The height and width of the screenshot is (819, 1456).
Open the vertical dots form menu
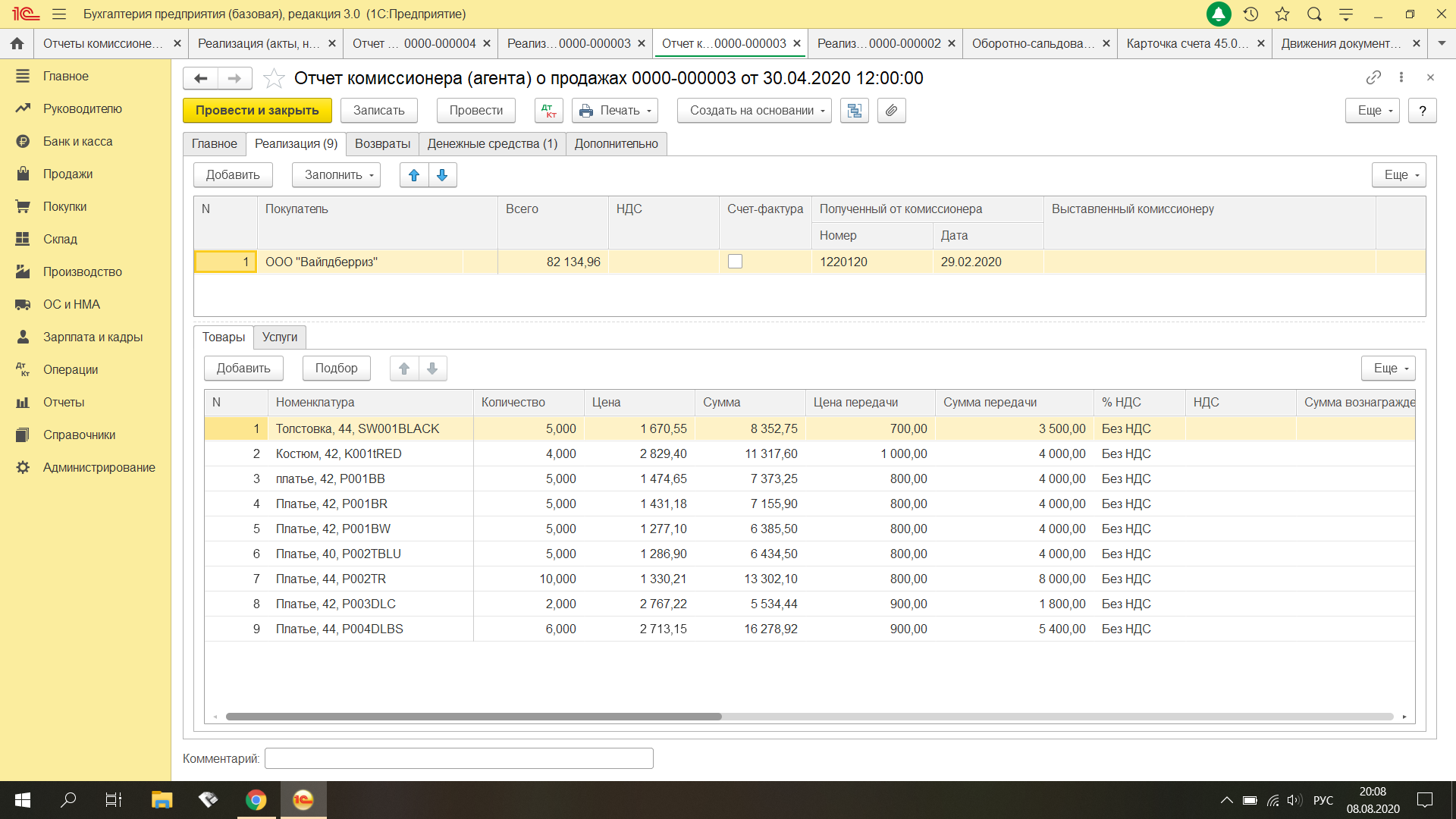1401,77
